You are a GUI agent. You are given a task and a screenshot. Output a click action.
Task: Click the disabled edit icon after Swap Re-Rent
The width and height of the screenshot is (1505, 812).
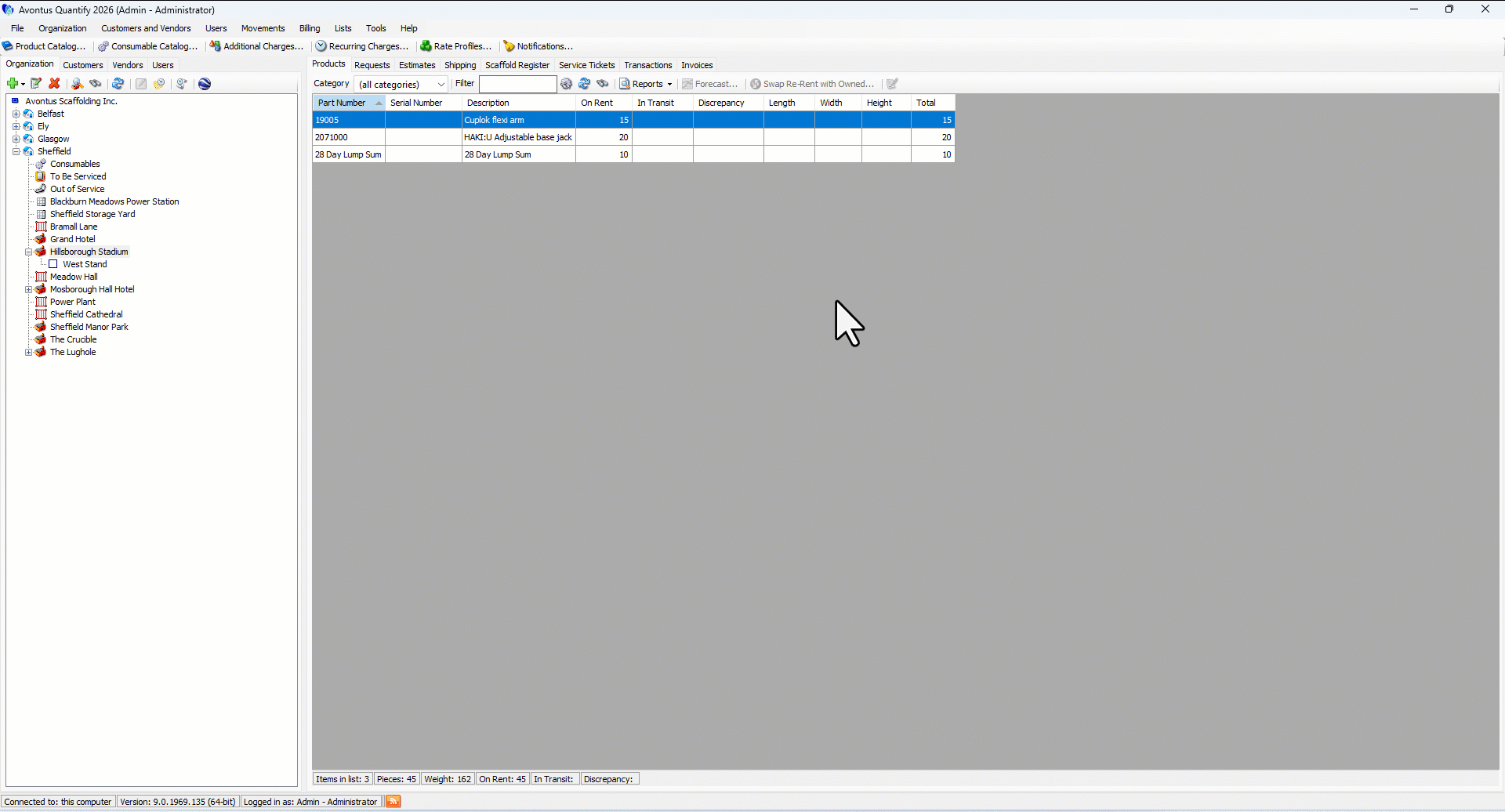point(892,84)
